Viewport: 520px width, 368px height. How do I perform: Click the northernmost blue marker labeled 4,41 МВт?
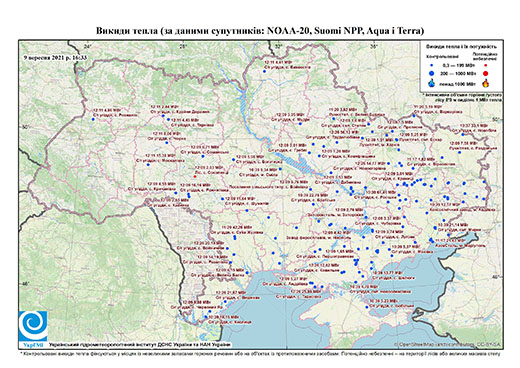click(x=265, y=71)
